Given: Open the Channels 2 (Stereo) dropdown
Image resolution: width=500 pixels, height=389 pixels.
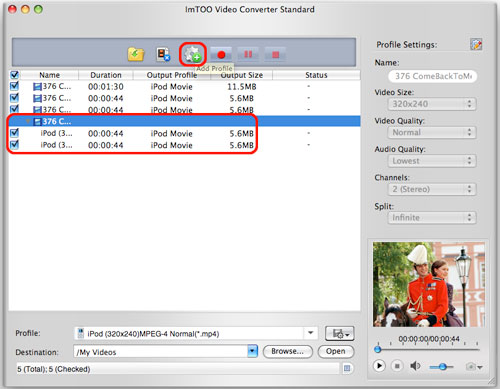Looking at the screenshot, I should click(432, 189).
